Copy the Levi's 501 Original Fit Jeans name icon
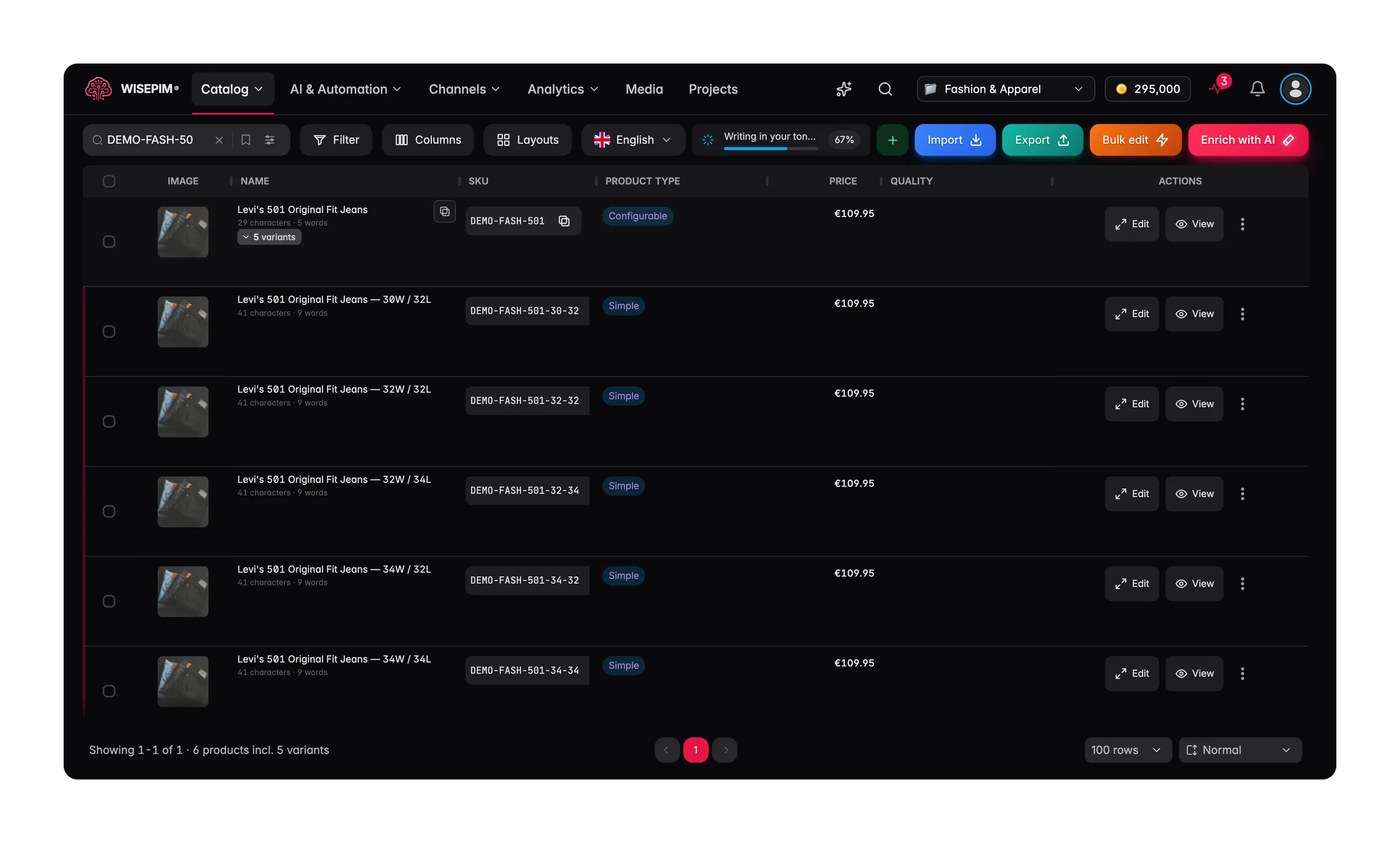The width and height of the screenshot is (1400, 843). click(x=444, y=211)
